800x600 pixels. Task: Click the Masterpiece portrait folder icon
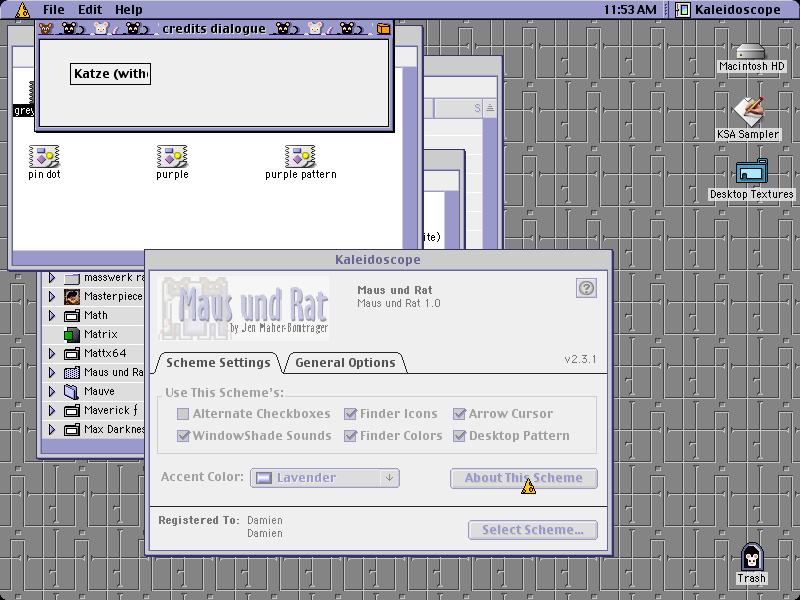pyautogui.click(x=72, y=296)
